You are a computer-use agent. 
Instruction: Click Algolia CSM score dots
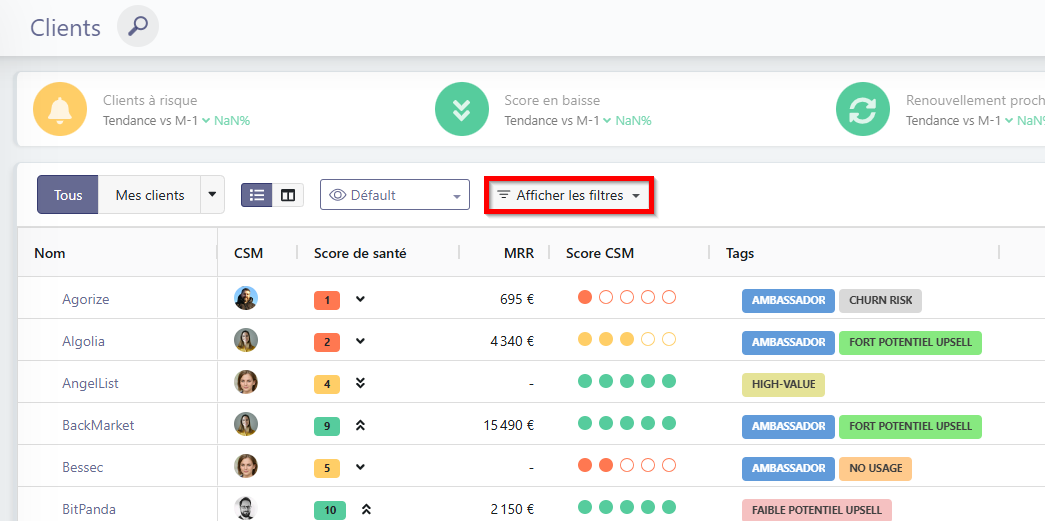pyautogui.click(x=626, y=339)
